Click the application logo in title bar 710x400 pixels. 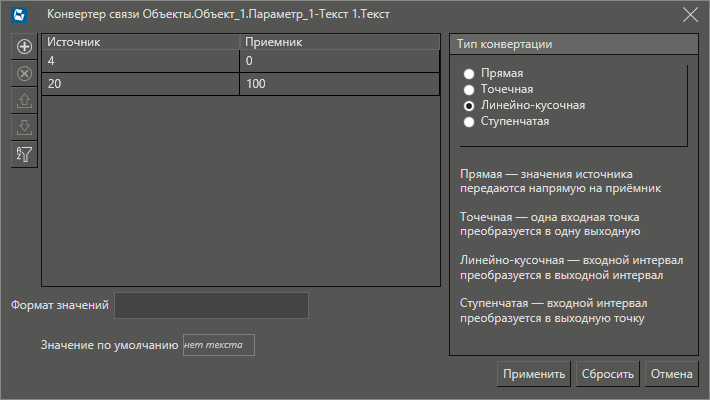pos(18,15)
